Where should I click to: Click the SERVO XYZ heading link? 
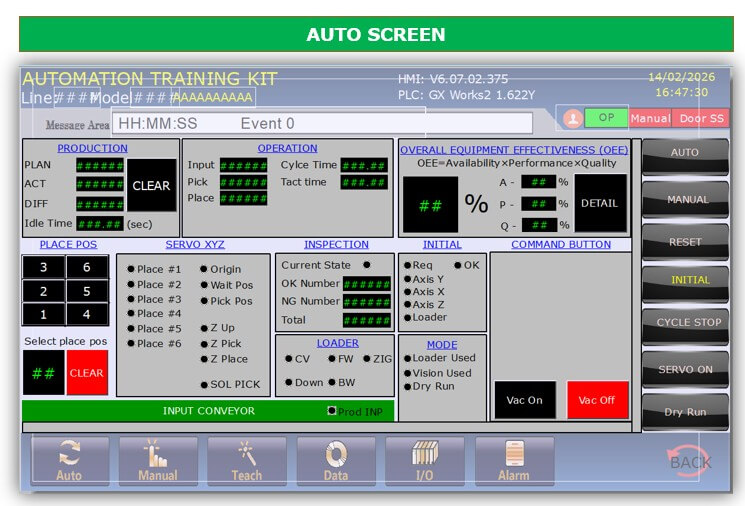pyautogui.click(x=195, y=245)
